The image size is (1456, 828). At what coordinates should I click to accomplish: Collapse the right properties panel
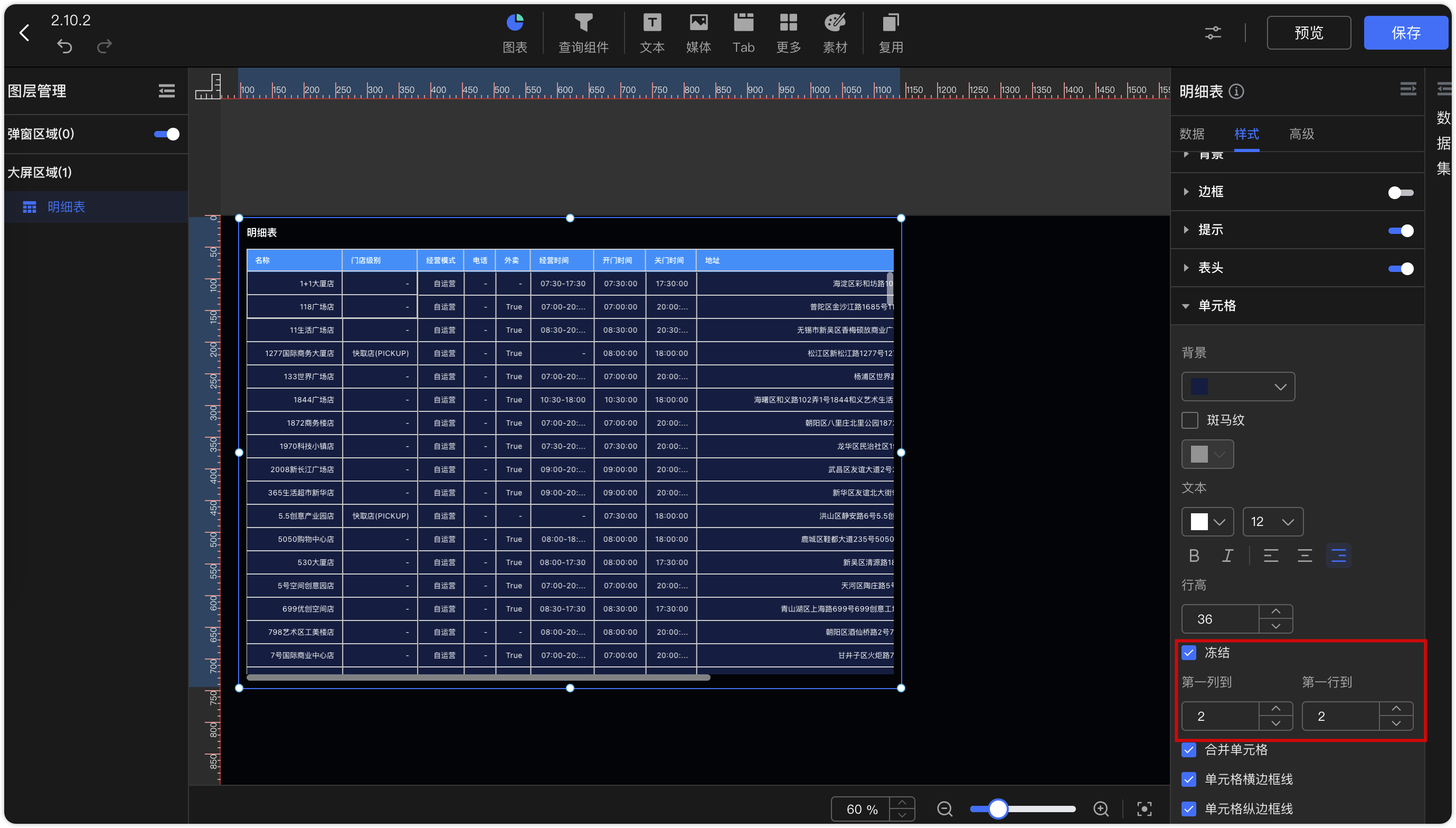[1407, 89]
